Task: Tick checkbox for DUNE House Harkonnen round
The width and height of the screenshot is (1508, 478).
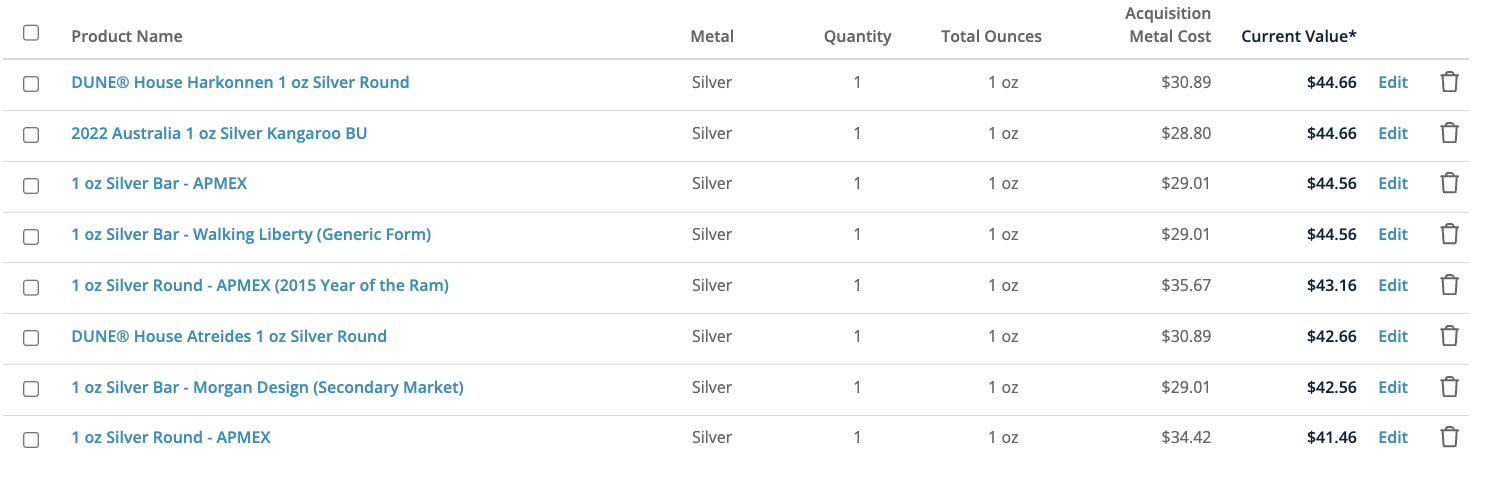Action: (x=31, y=84)
